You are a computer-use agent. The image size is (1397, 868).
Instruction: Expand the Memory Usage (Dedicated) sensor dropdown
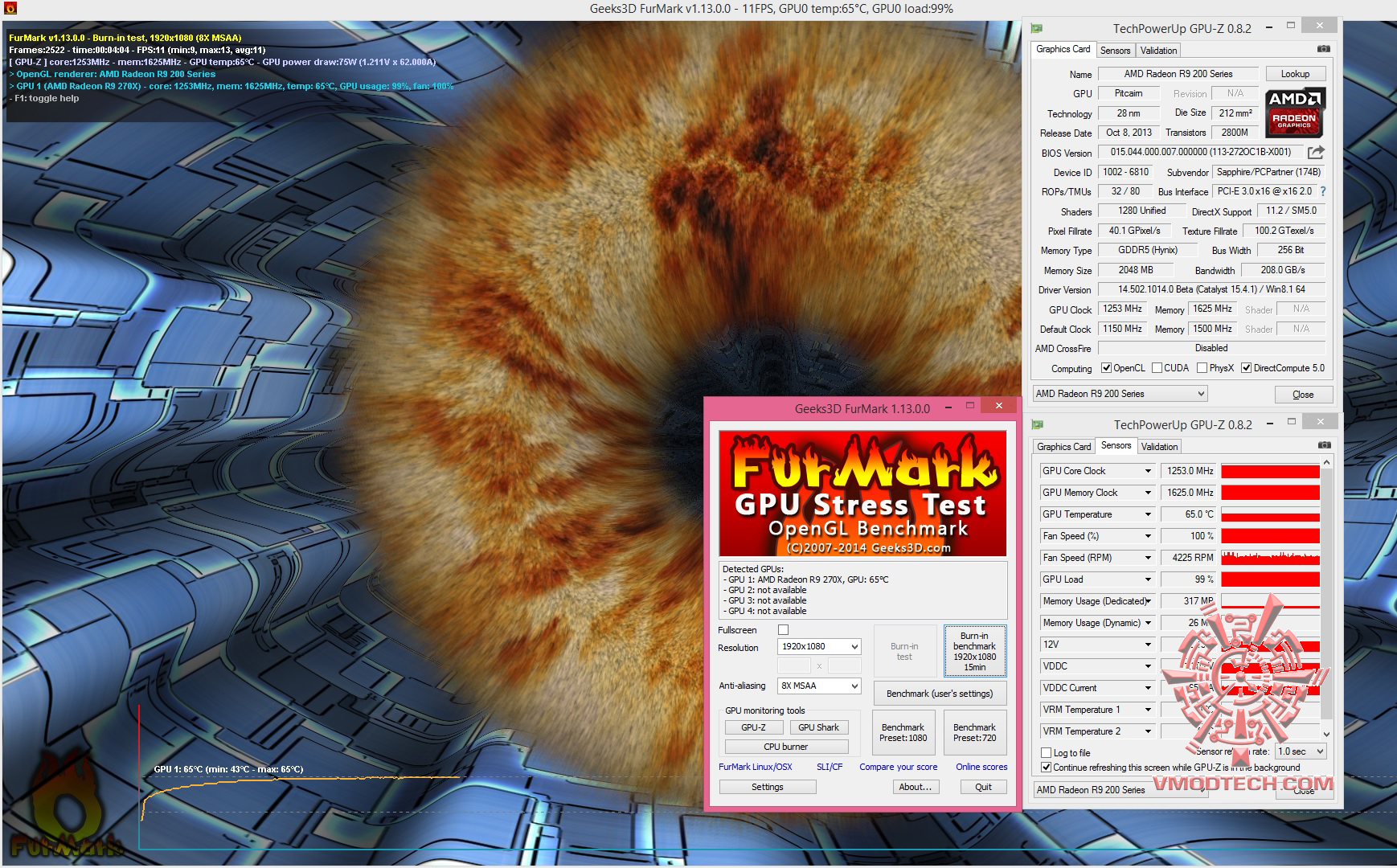tap(1148, 601)
